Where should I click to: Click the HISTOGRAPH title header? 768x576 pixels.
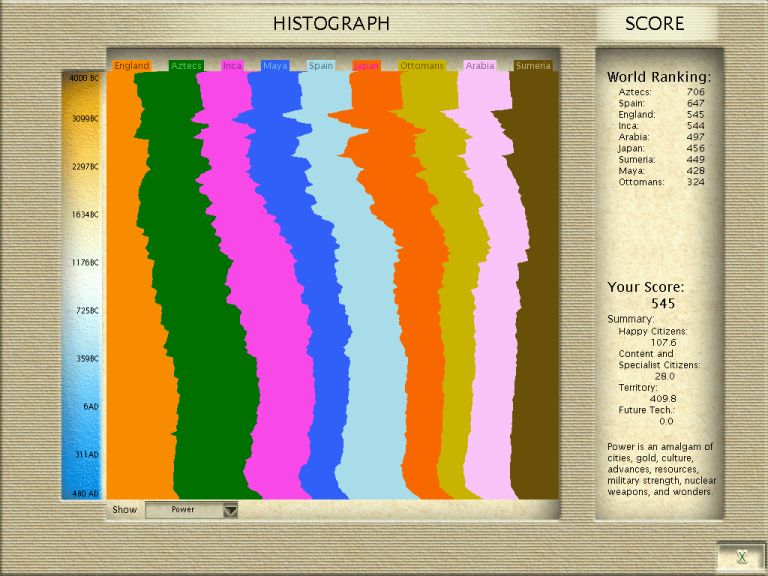tap(331, 24)
